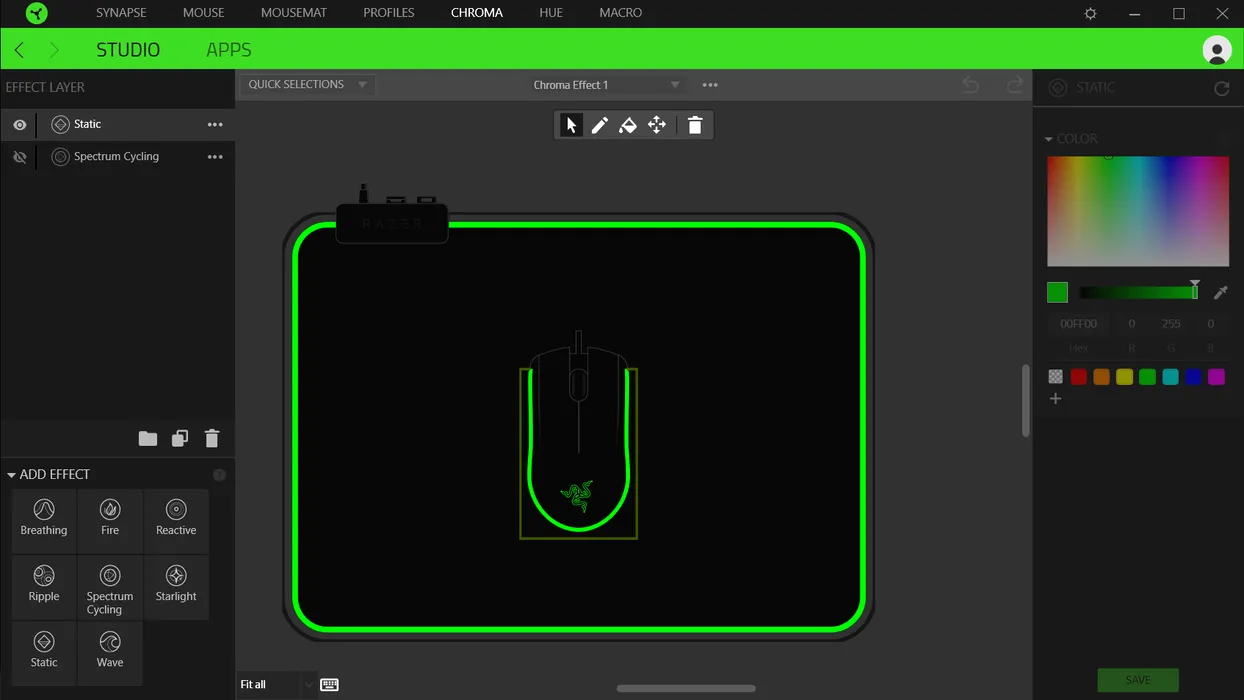The image size is (1244, 700).
Task: Choose the cyan preset swatch
Action: point(1171,377)
